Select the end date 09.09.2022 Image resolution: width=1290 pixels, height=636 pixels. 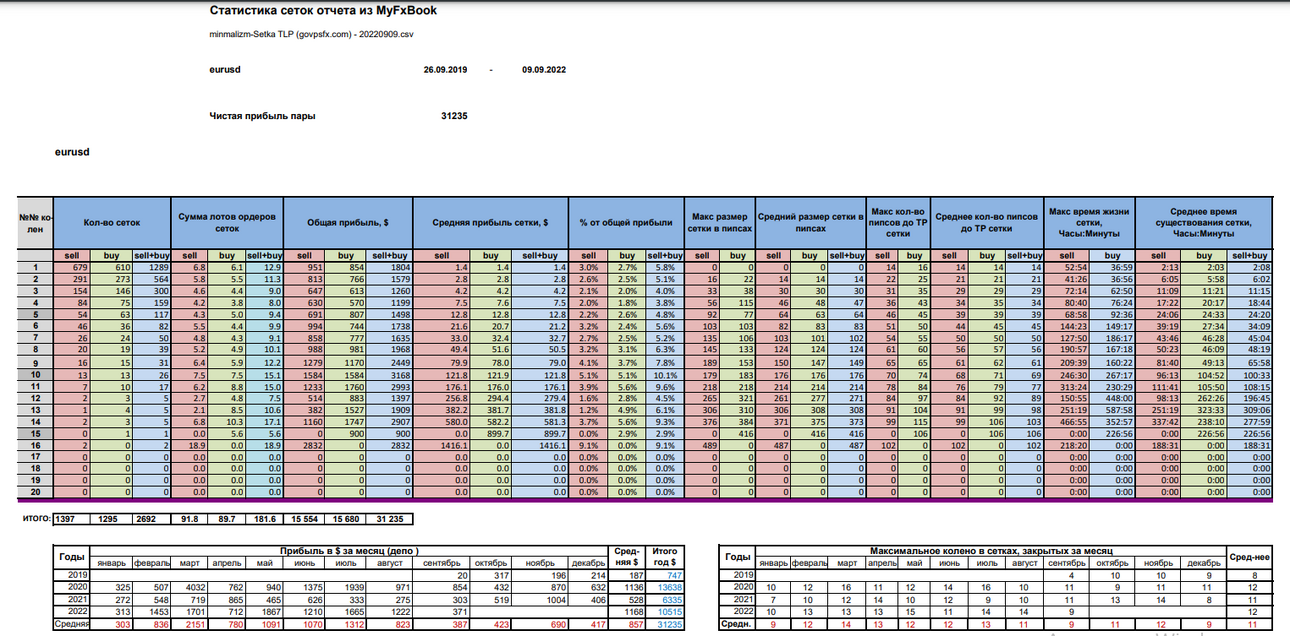coord(544,70)
